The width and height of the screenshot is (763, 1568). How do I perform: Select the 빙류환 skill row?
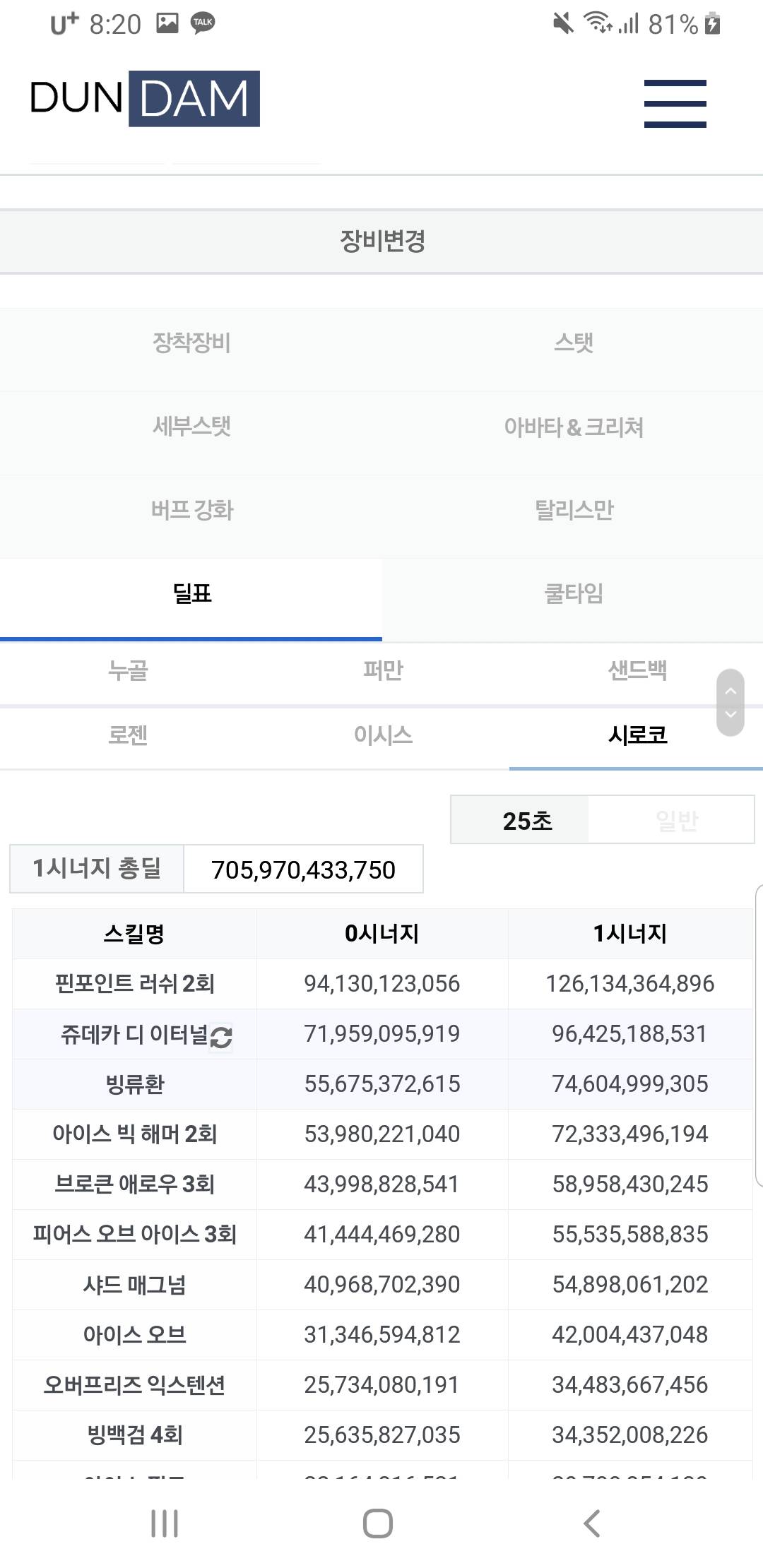click(382, 1084)
